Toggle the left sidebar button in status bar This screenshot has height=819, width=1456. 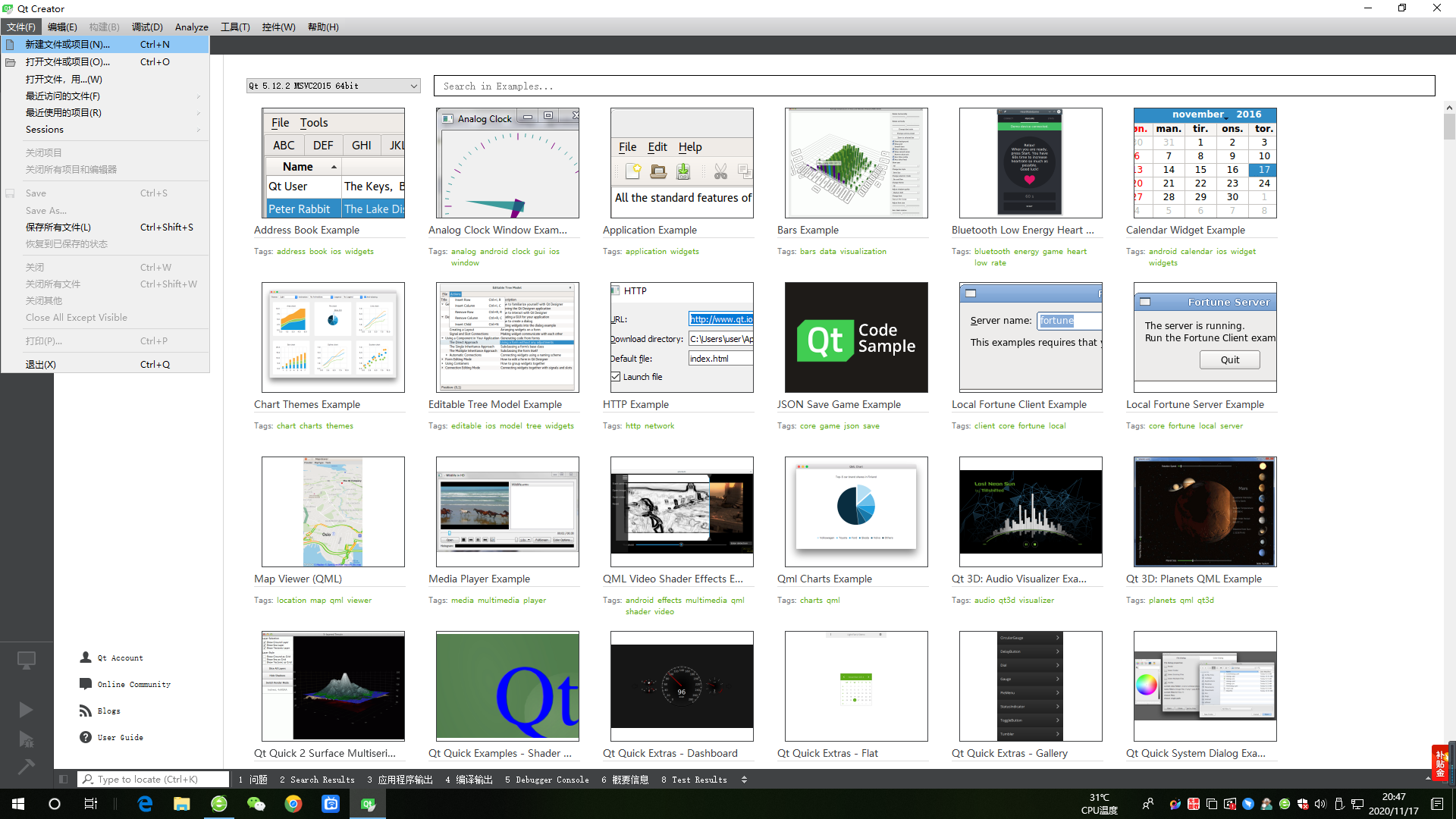coord(64,779)
